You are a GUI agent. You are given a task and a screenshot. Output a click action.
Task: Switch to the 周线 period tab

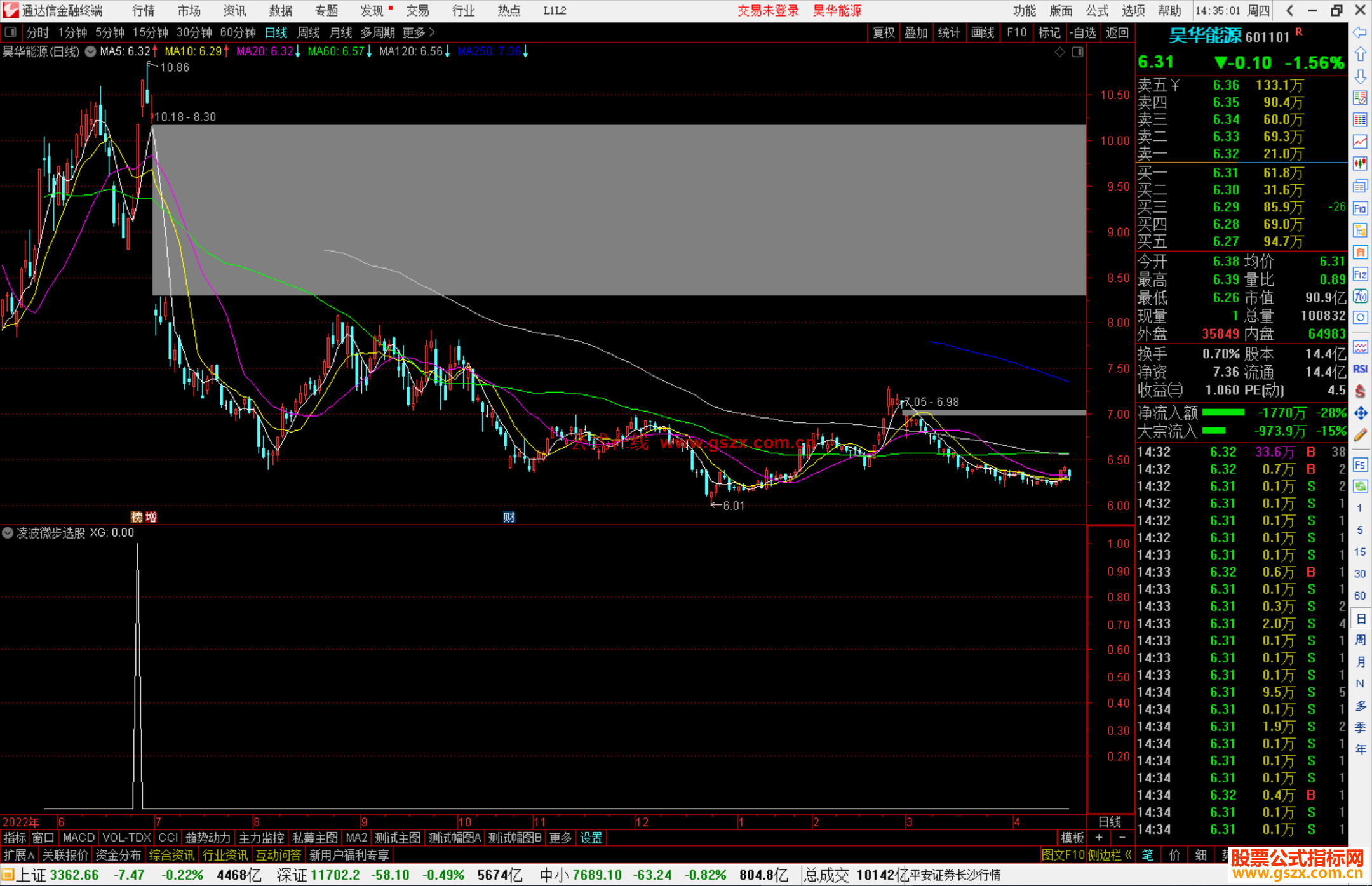click(309, 32)
